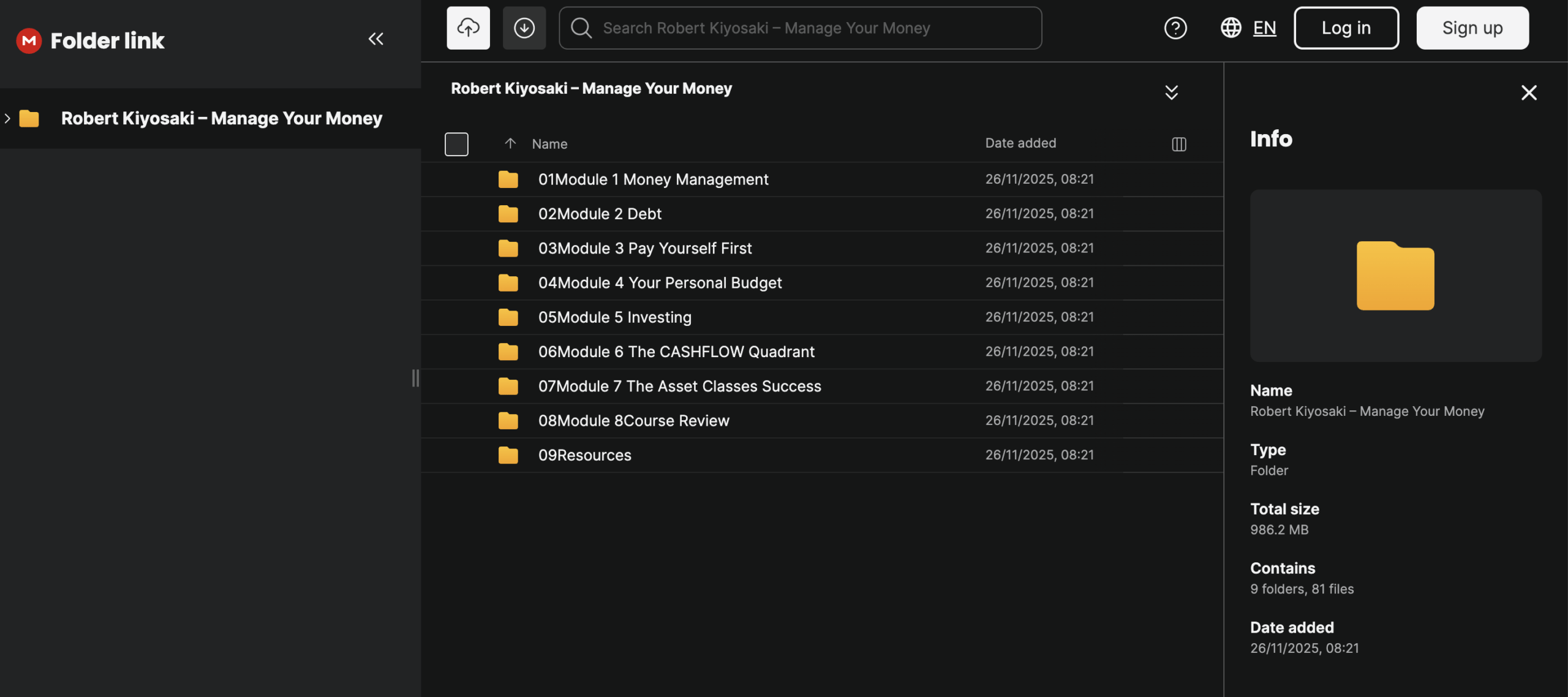Sort by Name column header

tap(549, 144)
